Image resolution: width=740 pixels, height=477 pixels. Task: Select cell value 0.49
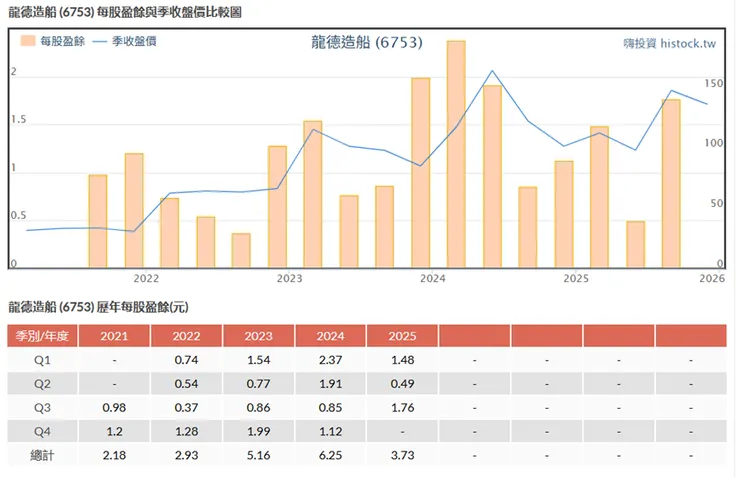[403, 384]
